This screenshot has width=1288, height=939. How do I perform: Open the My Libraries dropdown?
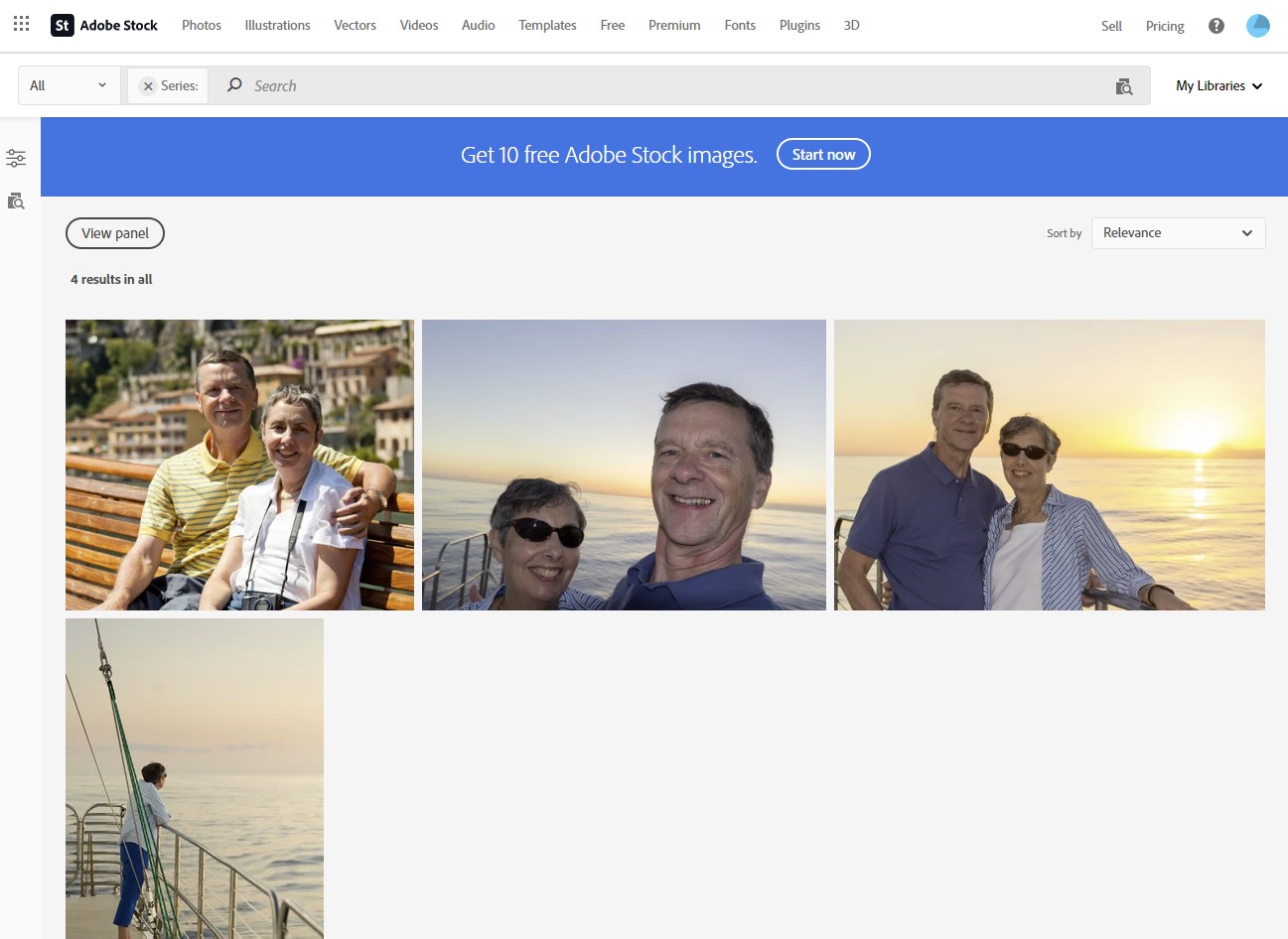(x=1216, y=85)
